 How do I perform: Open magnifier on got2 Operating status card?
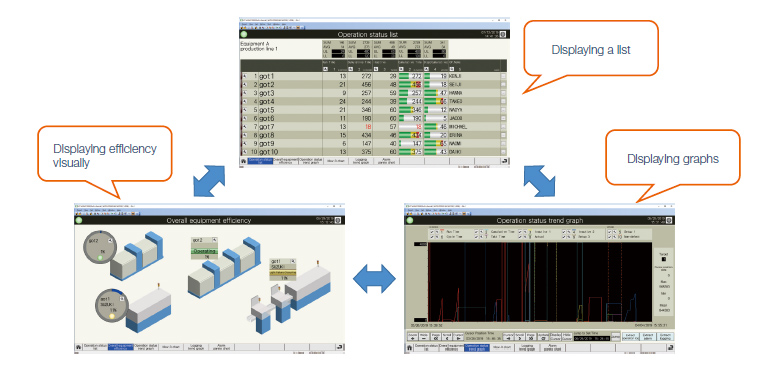pyautogui.click(x=214, y=240)
